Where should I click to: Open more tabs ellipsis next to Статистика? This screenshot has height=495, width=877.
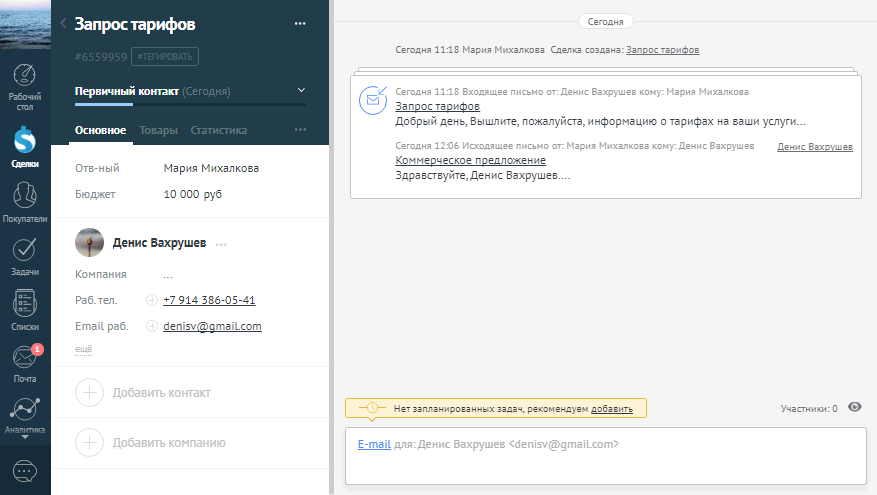point(300,130)
